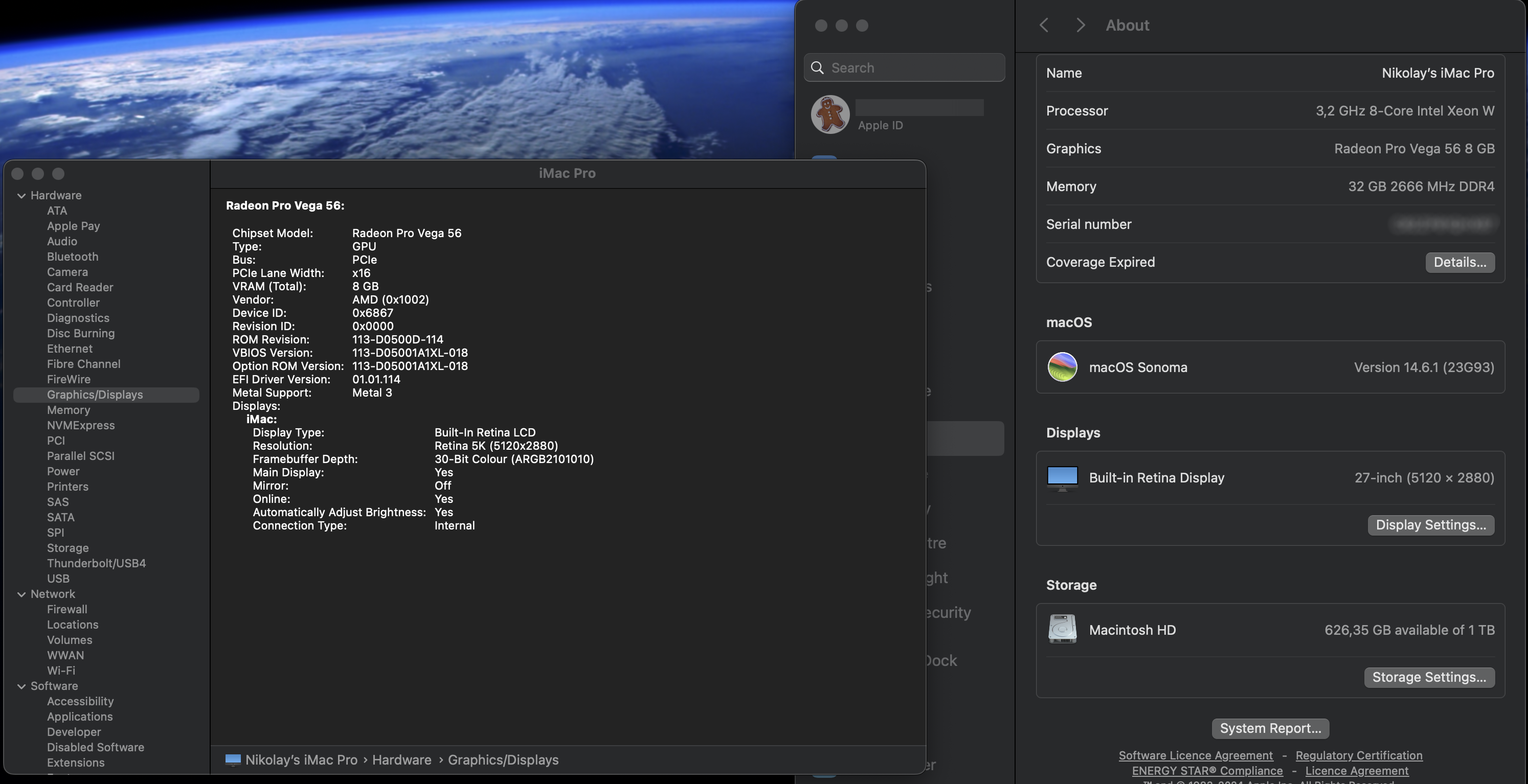Click the back arrow in About header
Image resolution: width=1528 pixels, height=784 pixels.
[x=1044, y=26]
